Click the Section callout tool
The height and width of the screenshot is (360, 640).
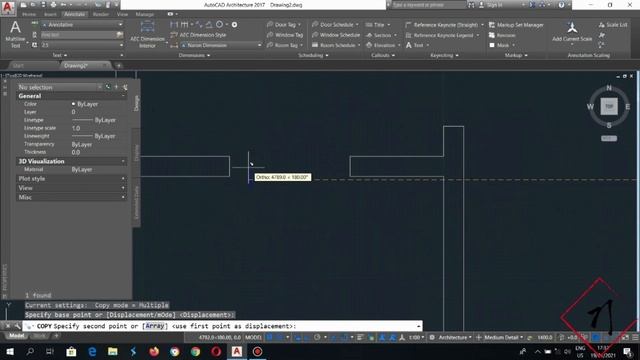(381, 35)
